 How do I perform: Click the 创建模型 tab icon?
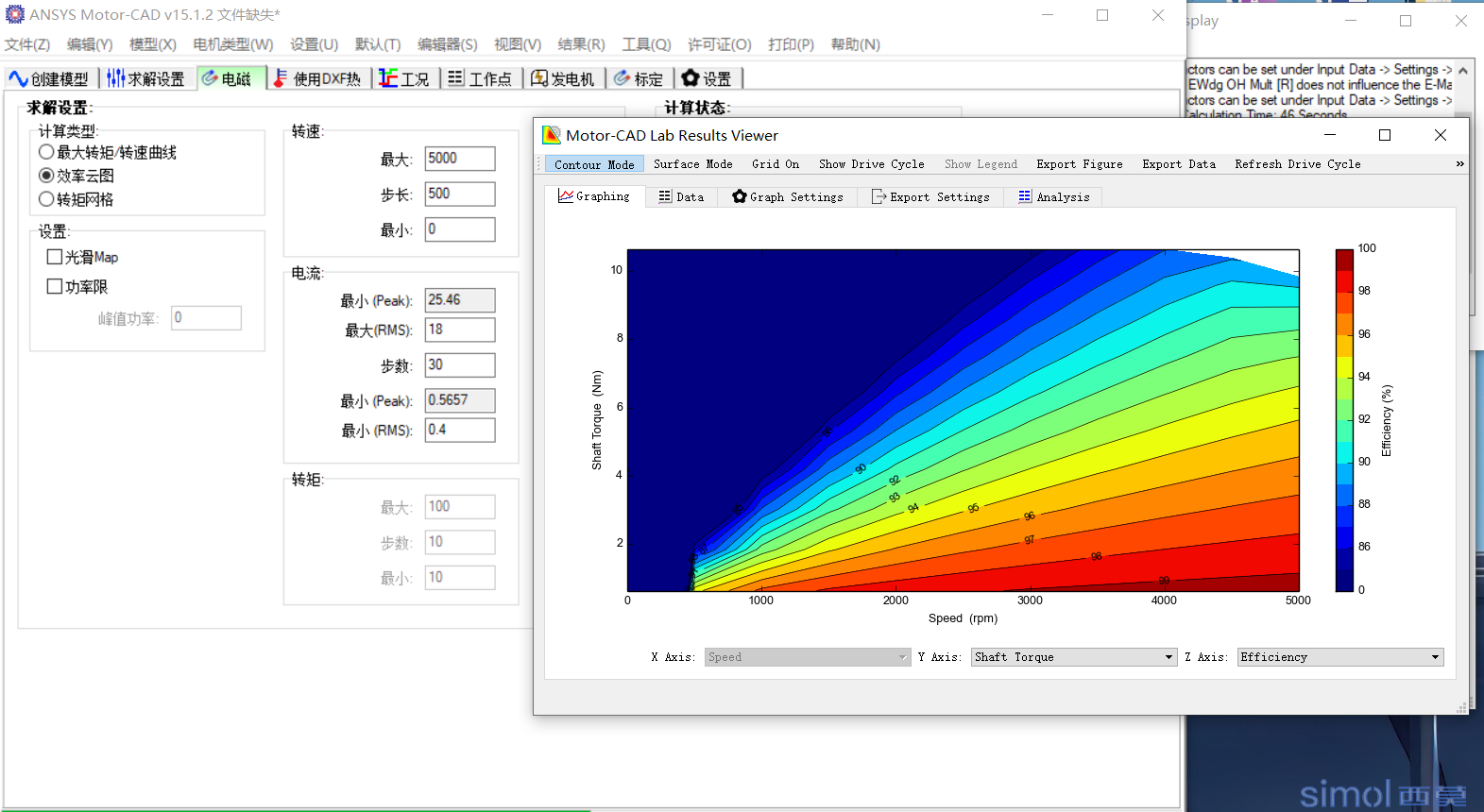pos(18,78)
